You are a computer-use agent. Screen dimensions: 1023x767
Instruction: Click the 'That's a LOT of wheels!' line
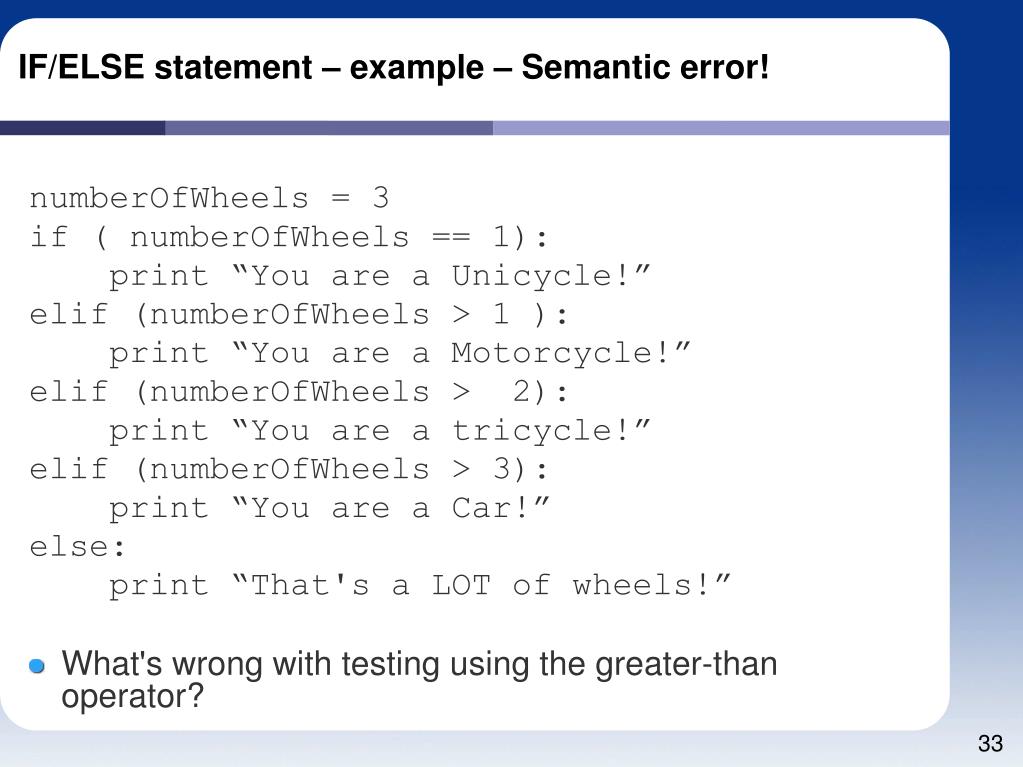pos(420,586)
